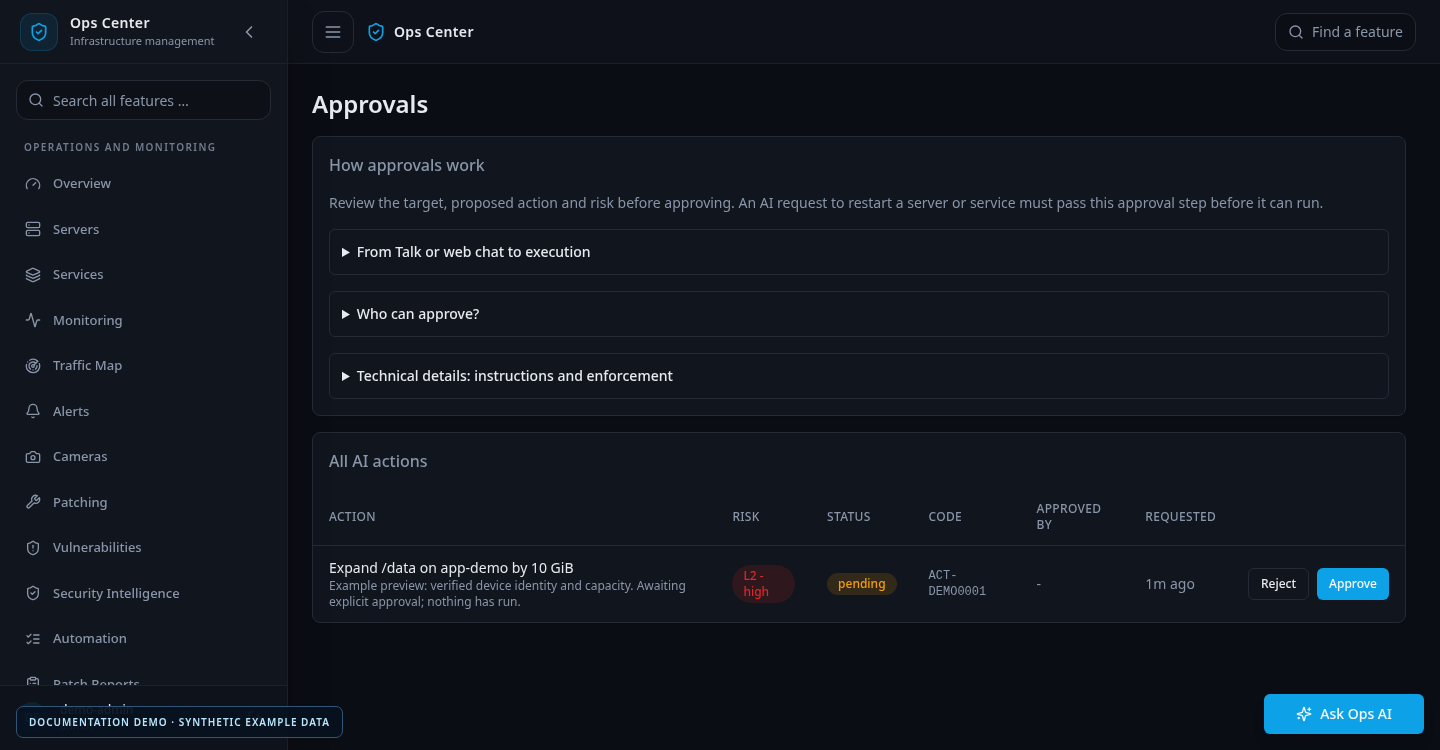Click the Servers stack icon
The width and height of the screenshot is (1440, 750).
[33, 229]
